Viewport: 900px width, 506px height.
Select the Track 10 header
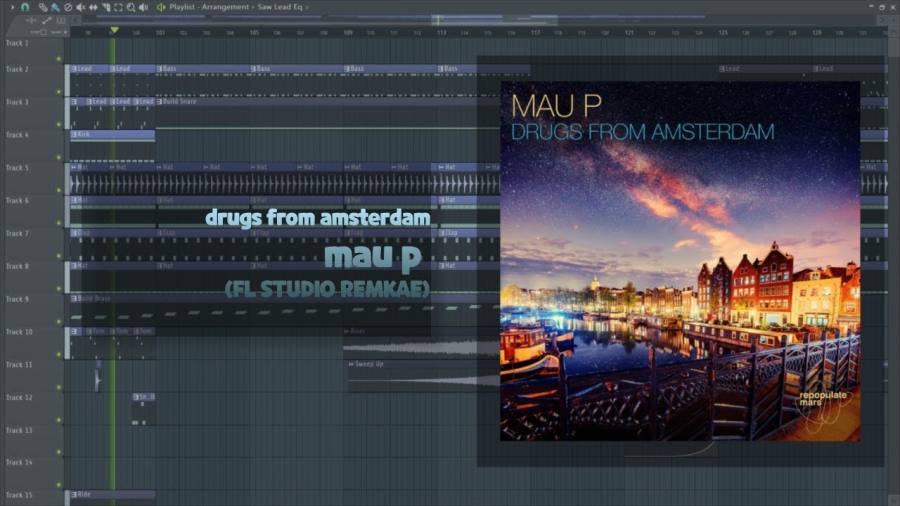click(33, 342)
